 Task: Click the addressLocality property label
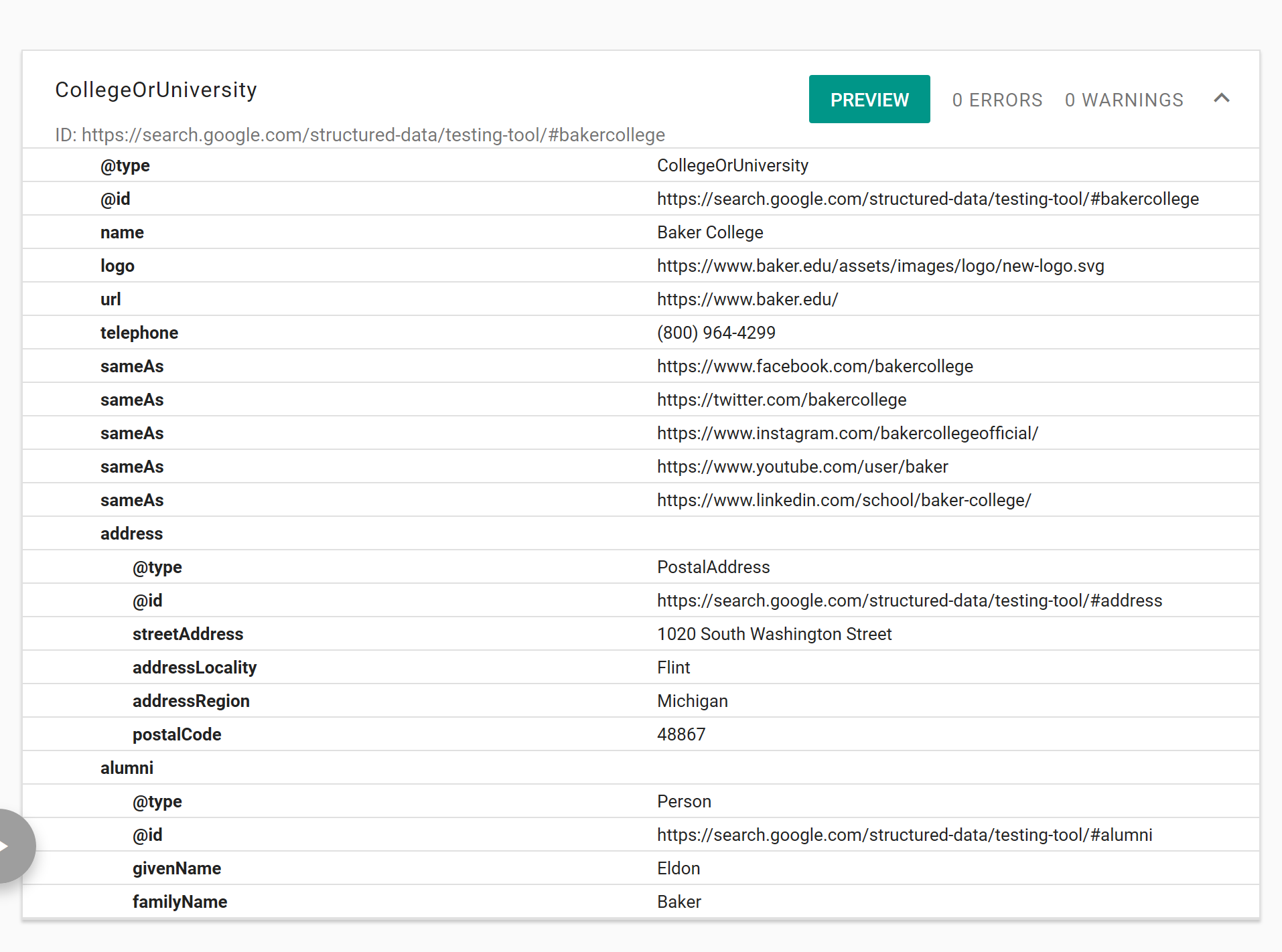[194, 667]
